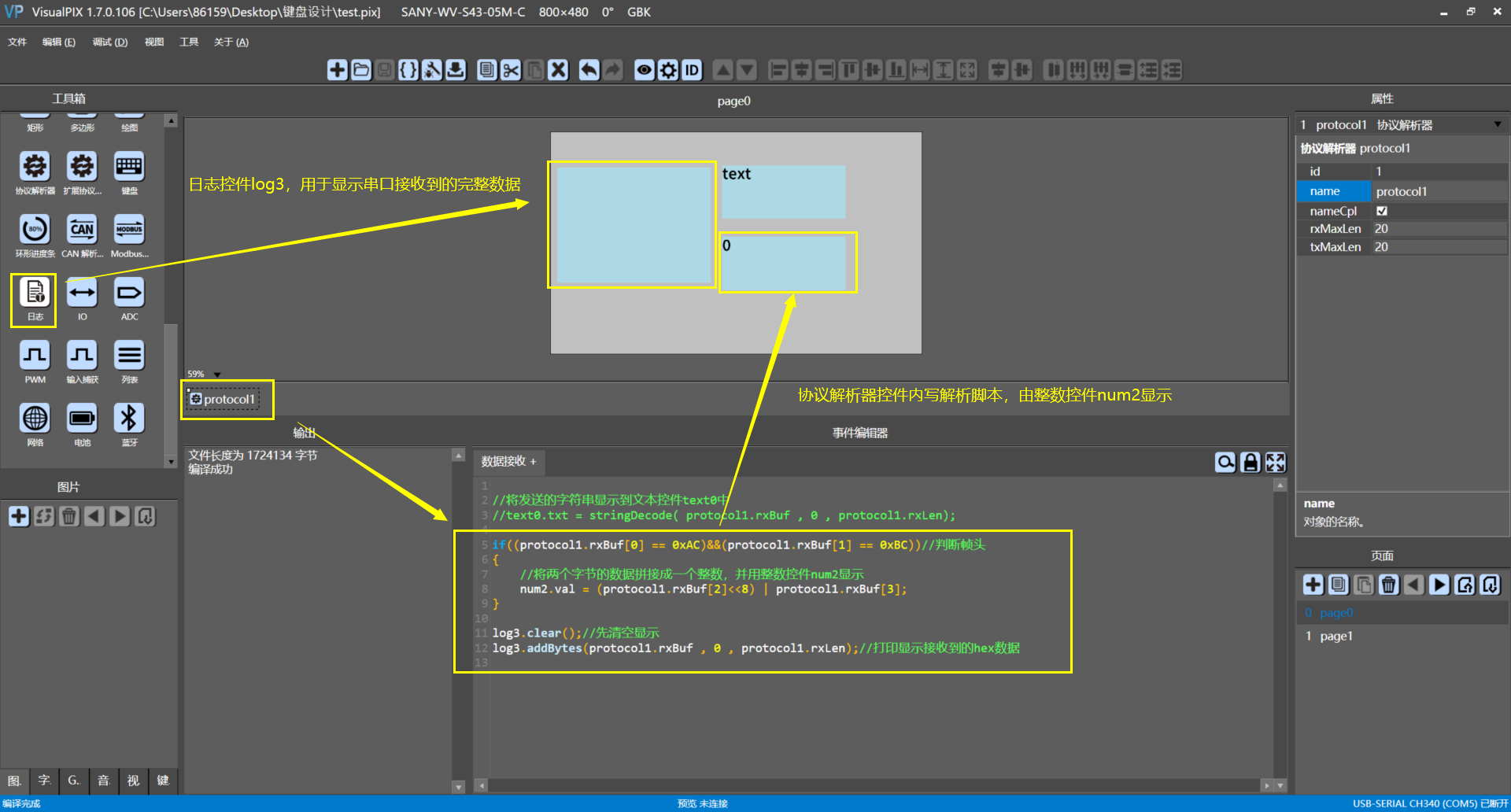Select the 日志 log tool
The image size is (1511, 812).
pos(35,299)
